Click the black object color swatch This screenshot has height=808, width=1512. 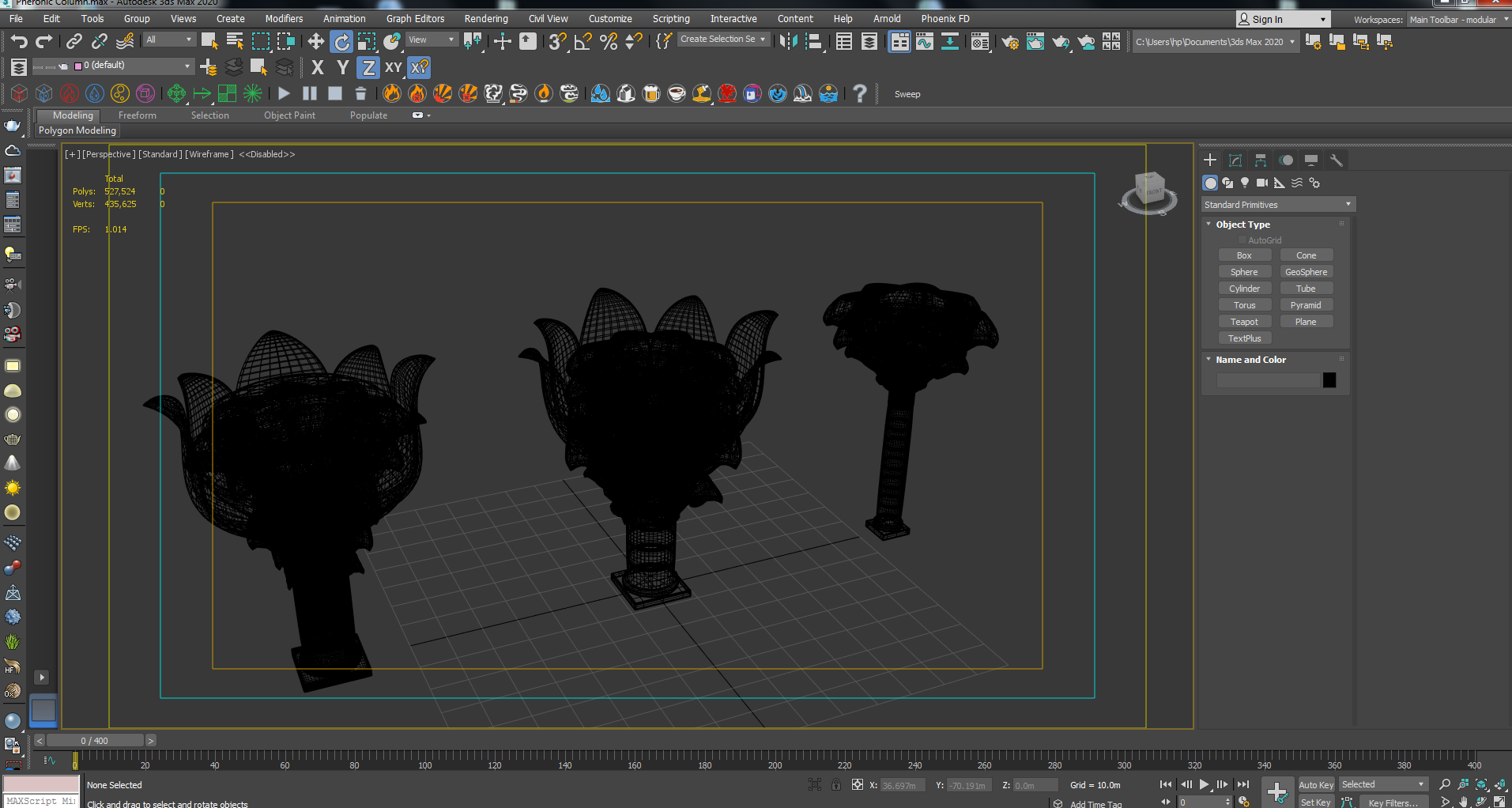(1329, 380)
